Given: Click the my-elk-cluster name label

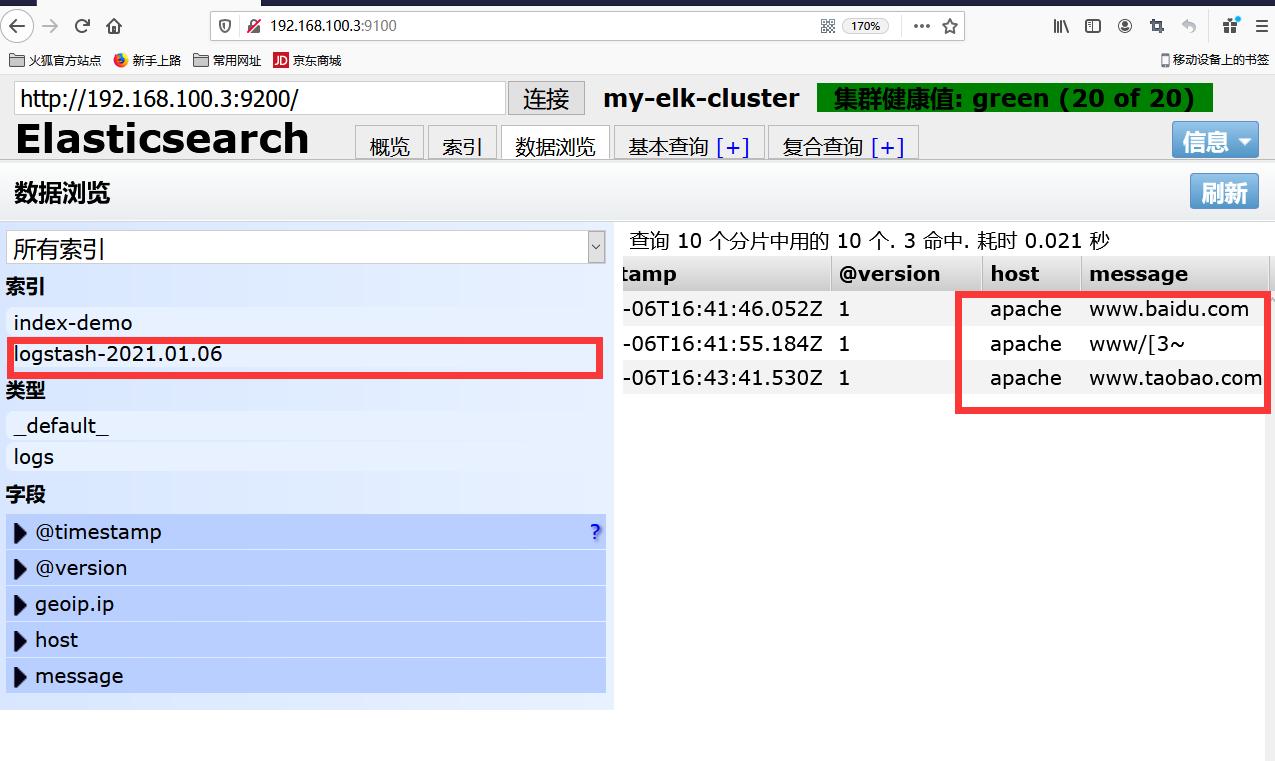Looking at the screenshot, I should [701, 98].
